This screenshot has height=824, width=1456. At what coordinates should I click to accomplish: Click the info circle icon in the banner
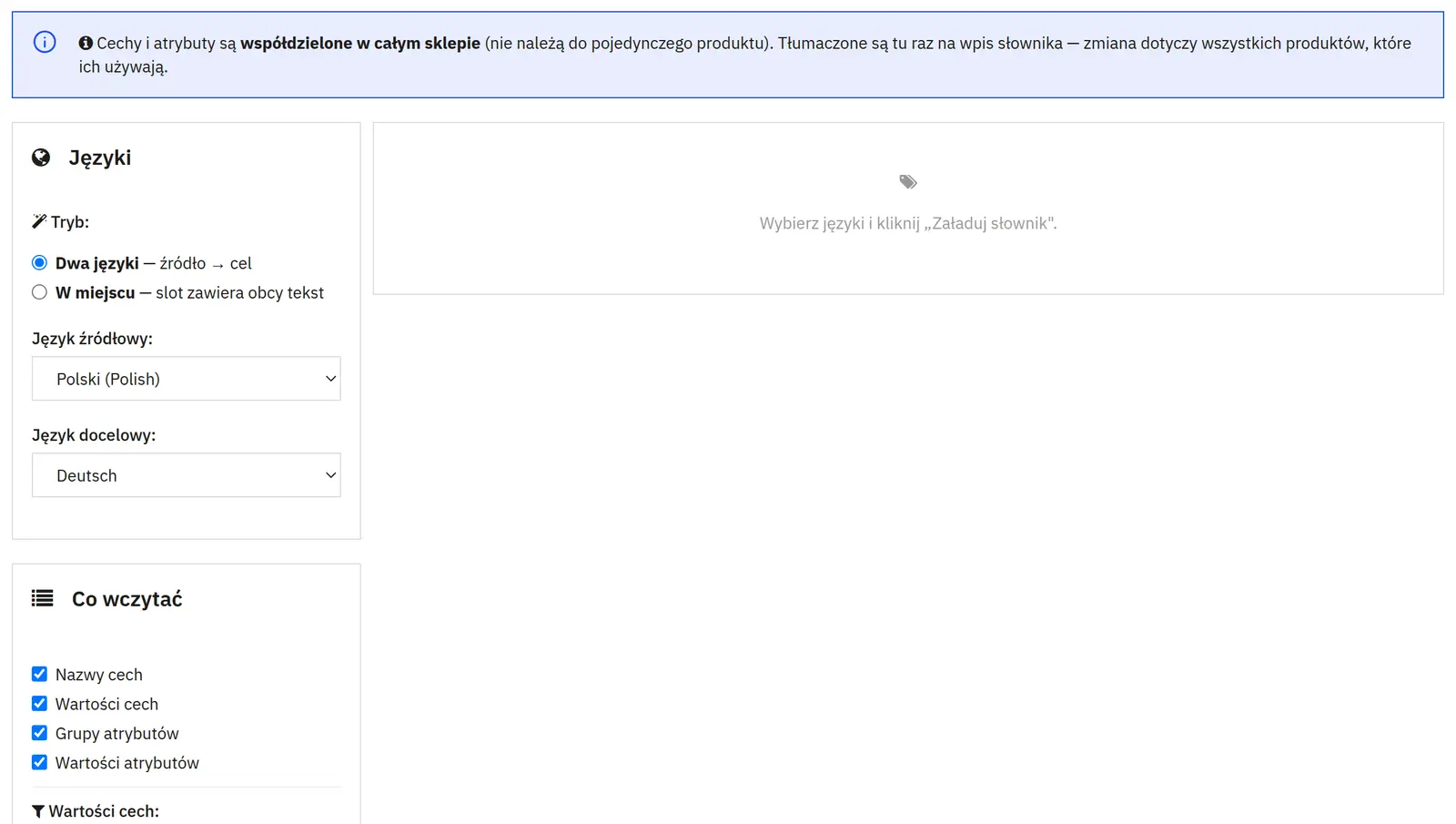pyautogui.click(x=45, y=42)
